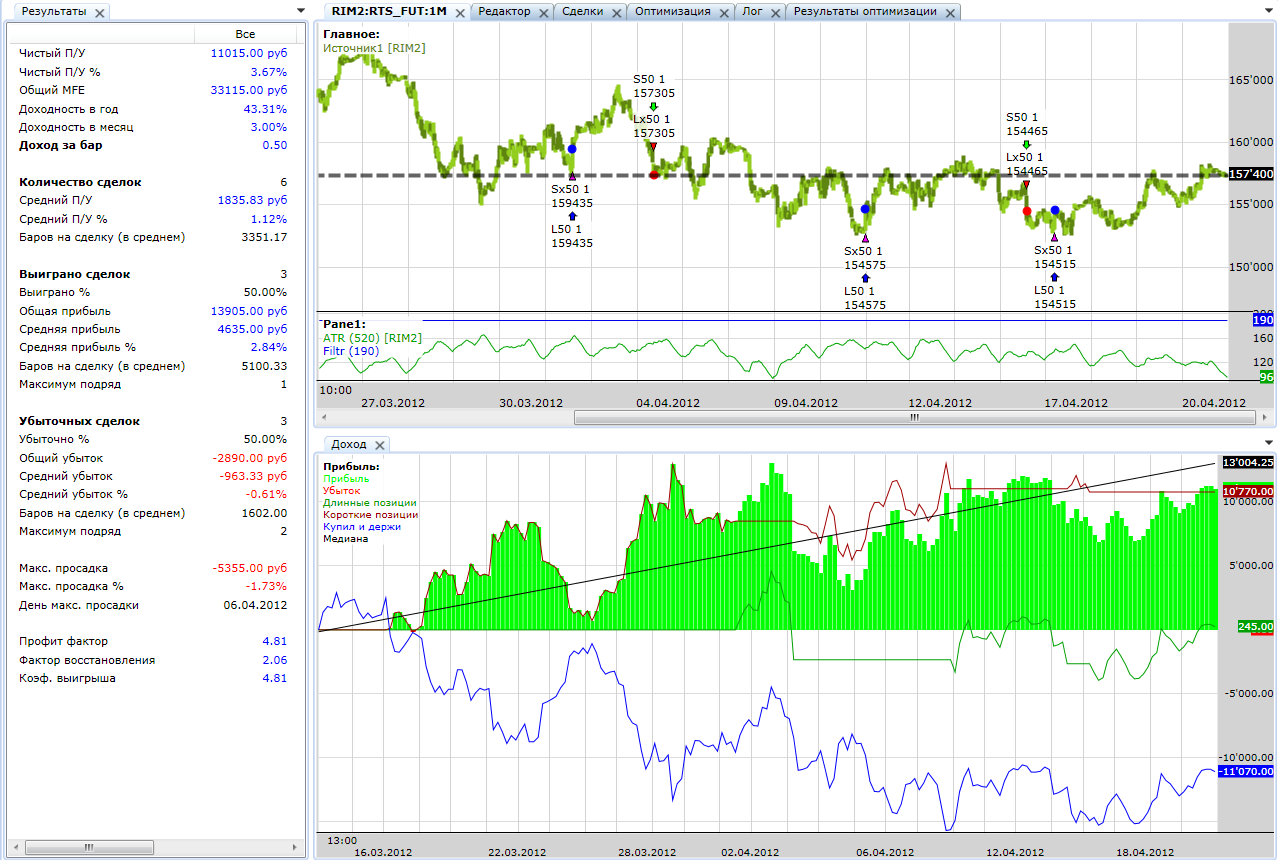Open the chart tab group dropdown arrow

1268,11
